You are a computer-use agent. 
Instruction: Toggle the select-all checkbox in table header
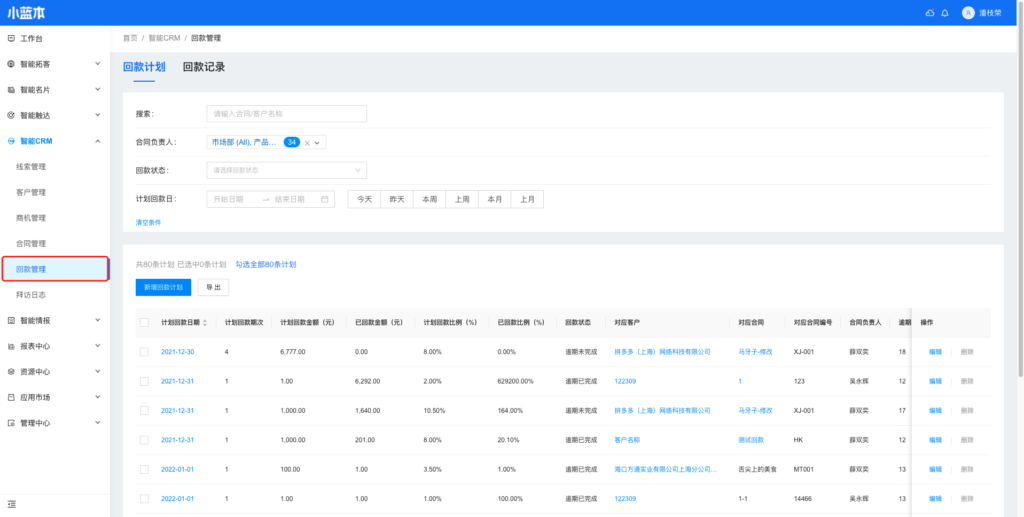[144, 323]
